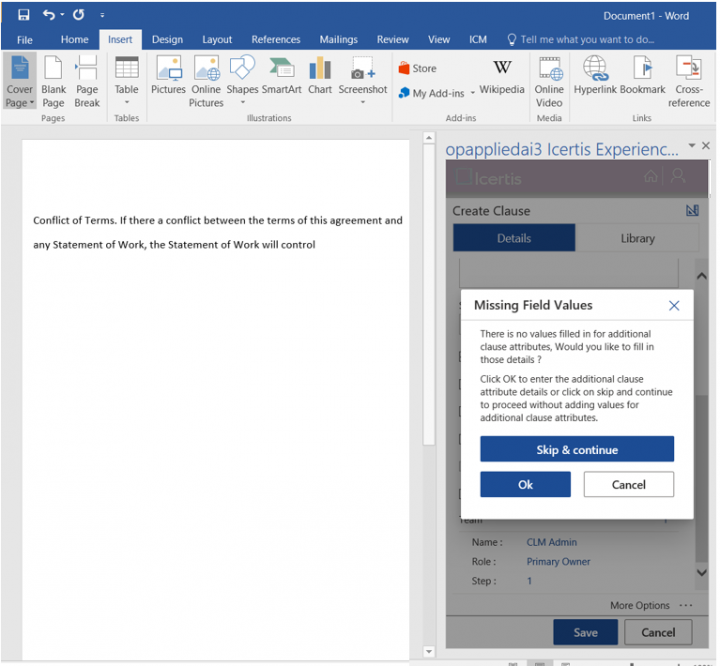Save the document with the floppy disk icon
The image size is (720, 666).
tap(23, 15)
